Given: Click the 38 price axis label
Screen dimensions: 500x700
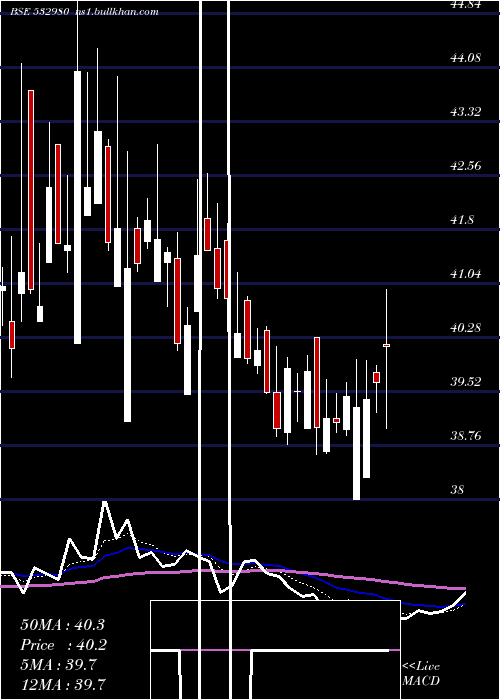Looking at the screenshot, I should point(458,490).
